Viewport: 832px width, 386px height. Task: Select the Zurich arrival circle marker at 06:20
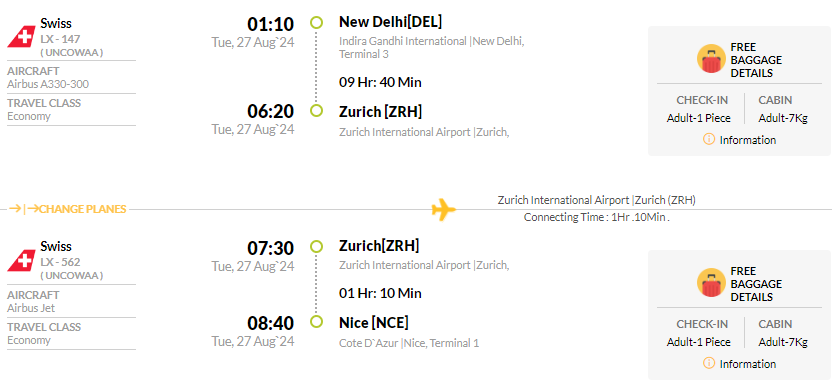[316, 110]
